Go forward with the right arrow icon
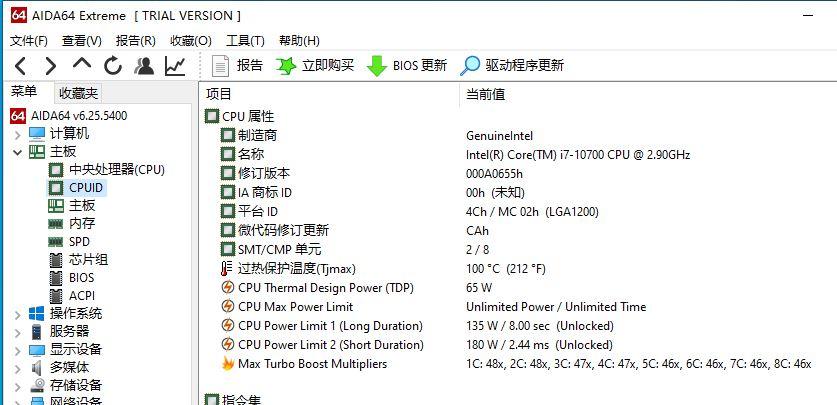This screenshot has width=837, height=405. [51, 66]
